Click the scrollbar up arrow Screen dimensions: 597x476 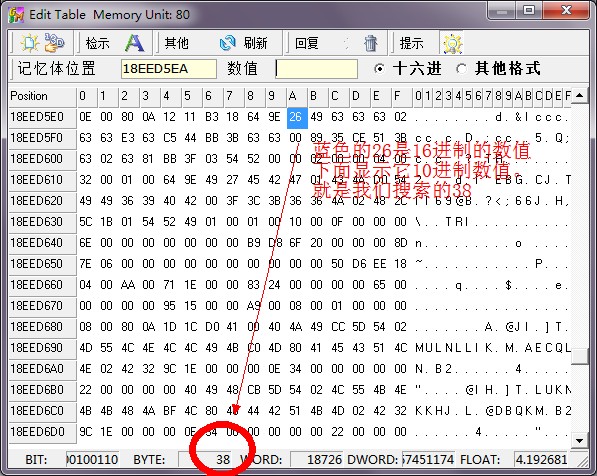coord(579,96)
